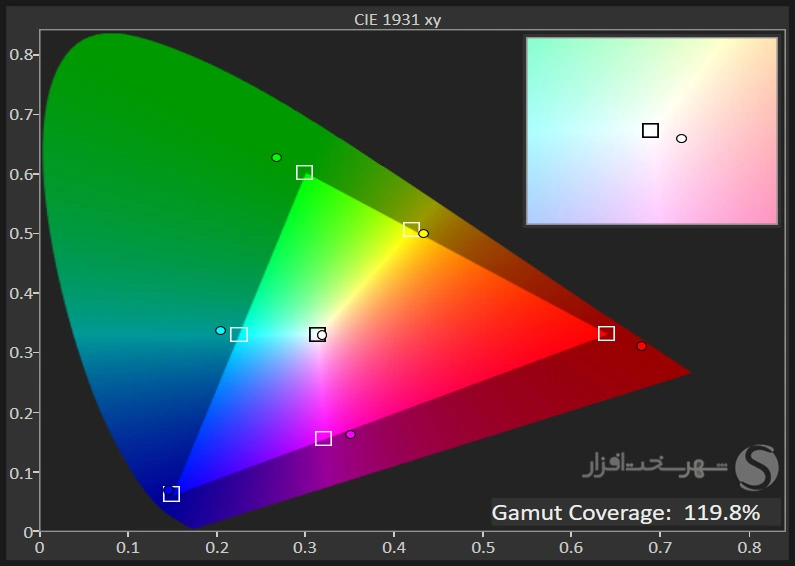The height and width of the screenshot is (566, 795).
Task: Select the blue target square marker
Action: pyautogui.click(x=171, y=494)
